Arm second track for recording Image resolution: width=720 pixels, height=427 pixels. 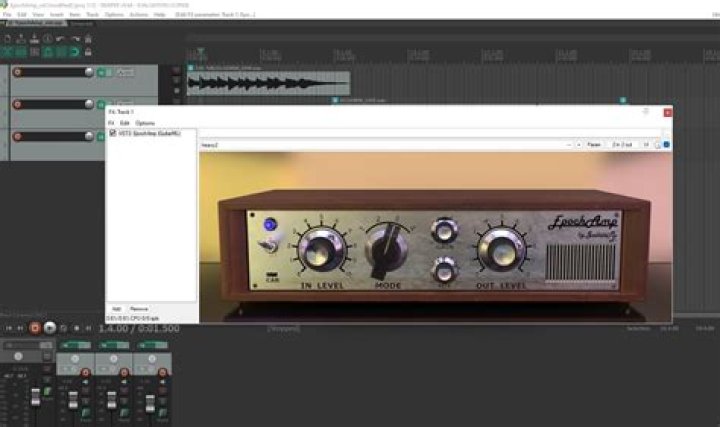coord(17,104)
